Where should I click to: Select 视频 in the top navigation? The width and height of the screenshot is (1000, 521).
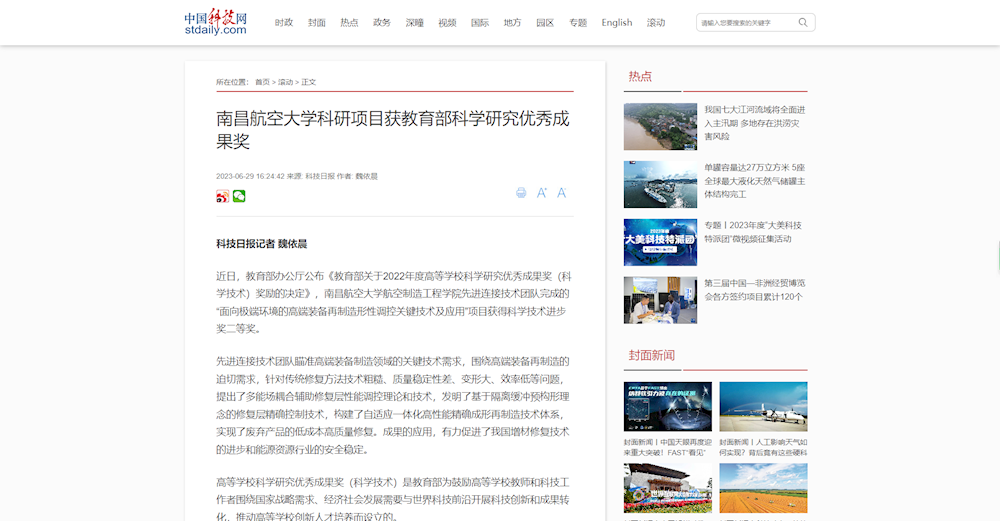point(447,22)
